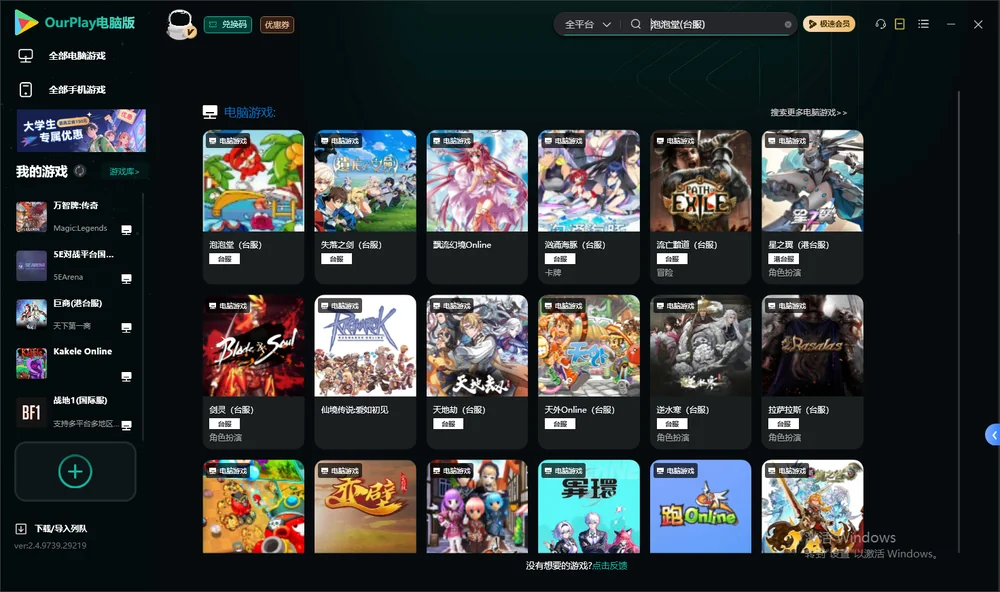This screenshot has width=1000, height=592.
Task: Open the list menu icon
Action: [x=923, y=24]
